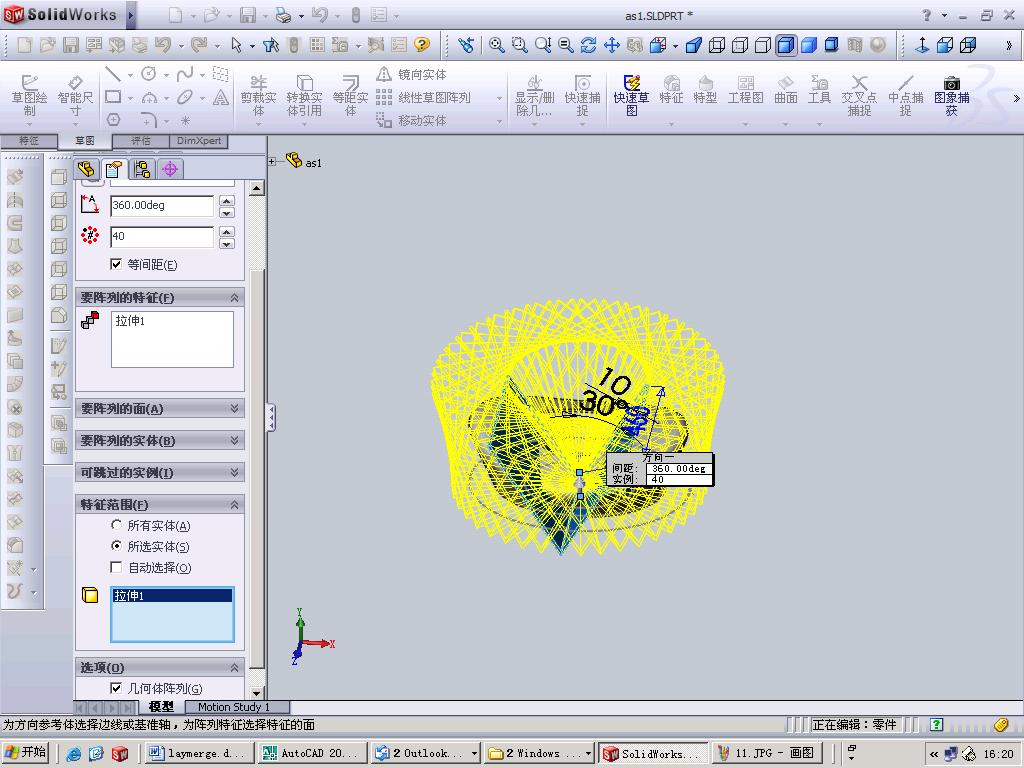
Task: Click the Polygon sketch tool
Action: click(x=113, y=120)
